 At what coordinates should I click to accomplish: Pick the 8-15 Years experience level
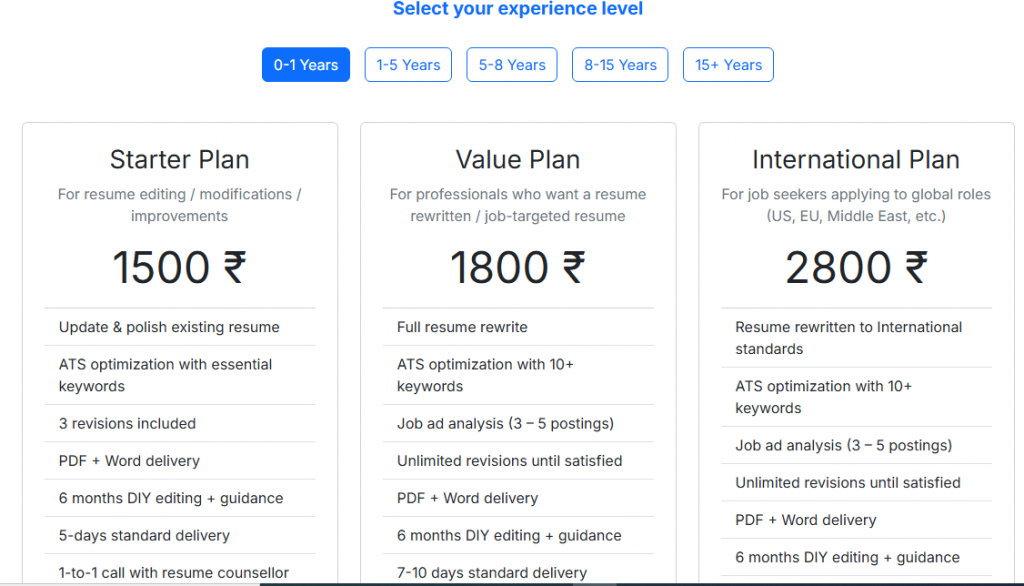[620, 65]
